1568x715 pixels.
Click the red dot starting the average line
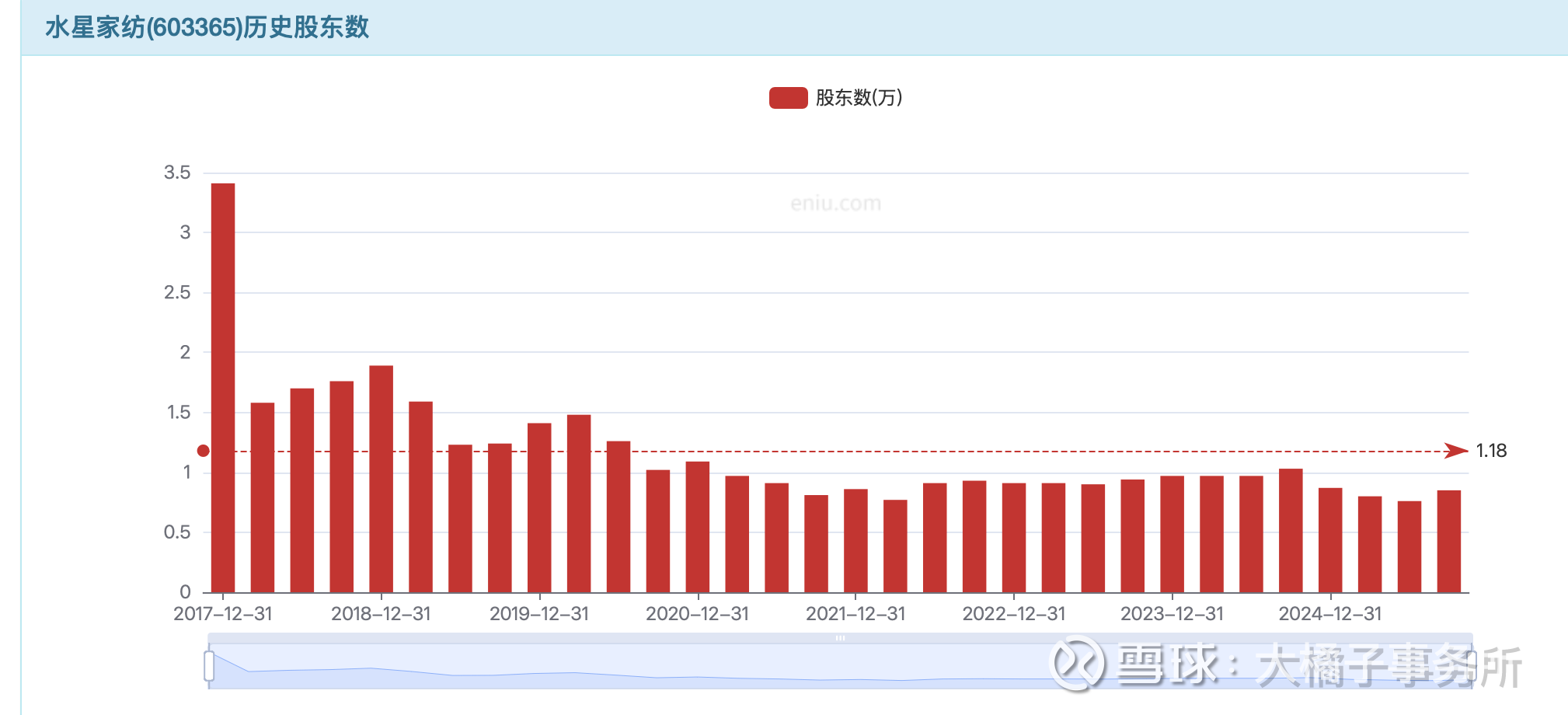tap(204, 451)
